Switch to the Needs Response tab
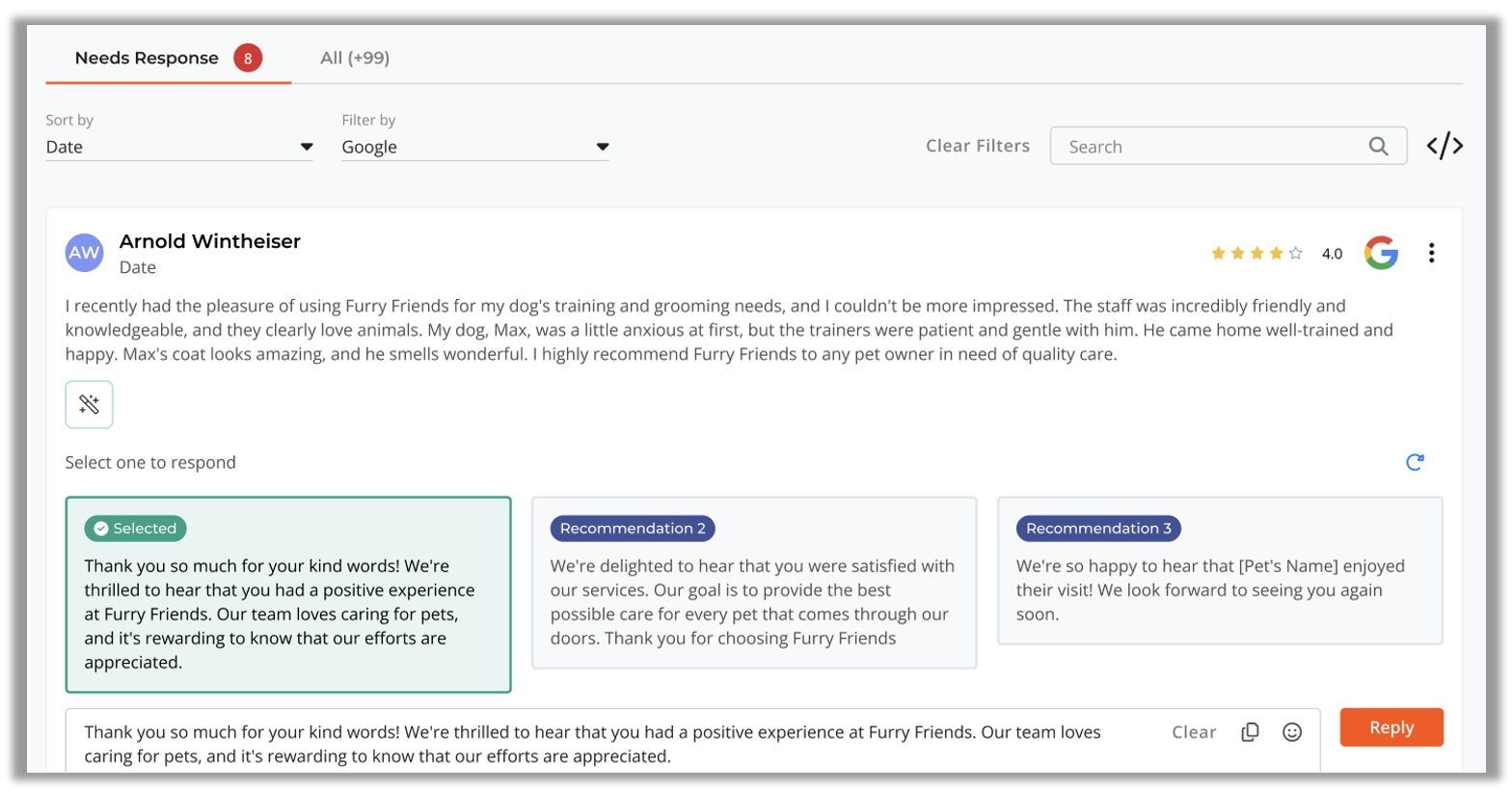The width and height of the screenshot is (1512, 793). pyautogui.click(x=148, y=58)
